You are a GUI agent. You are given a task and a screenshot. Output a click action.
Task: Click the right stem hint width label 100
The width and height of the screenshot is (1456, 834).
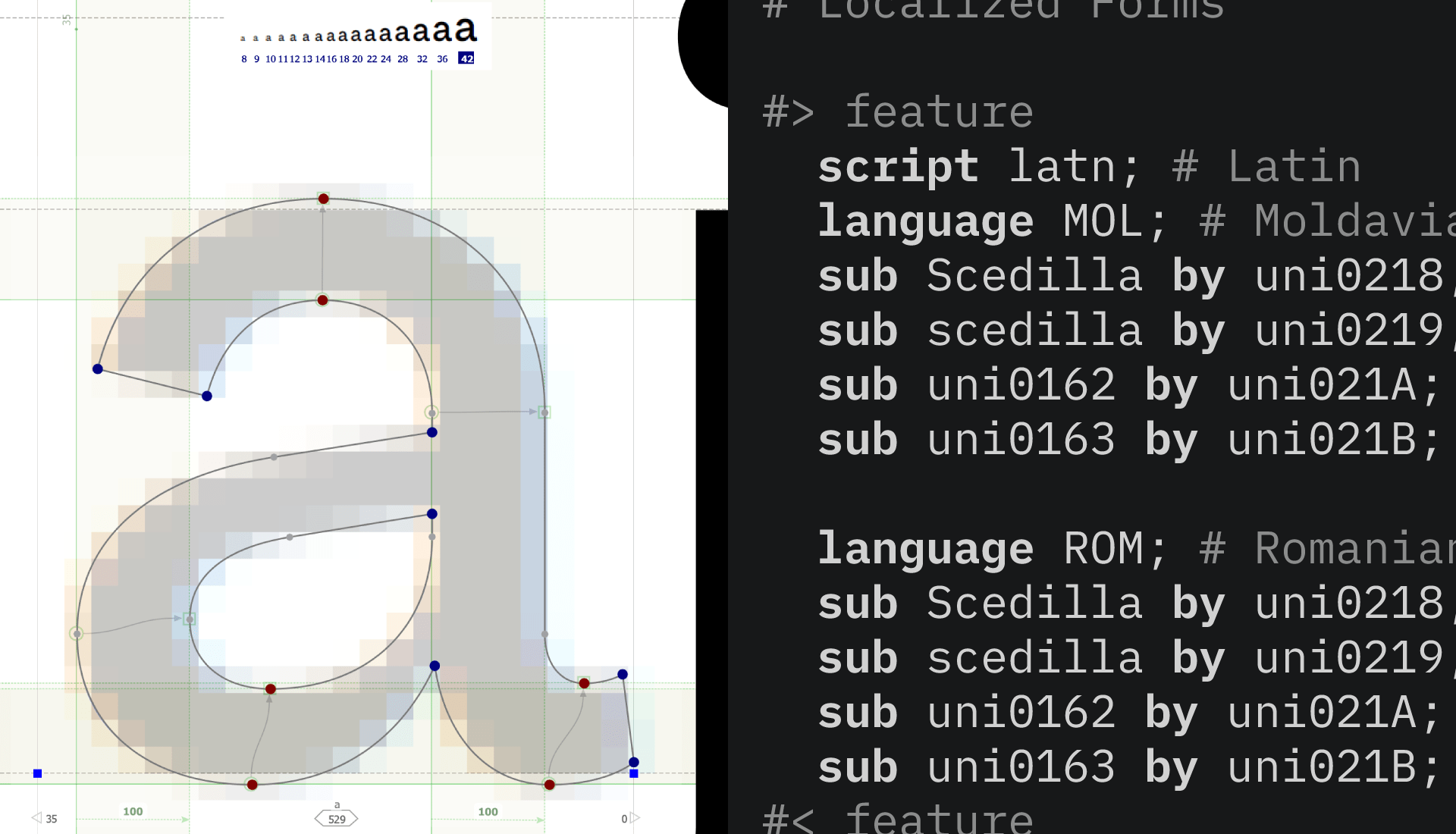[x=488, y=811]
